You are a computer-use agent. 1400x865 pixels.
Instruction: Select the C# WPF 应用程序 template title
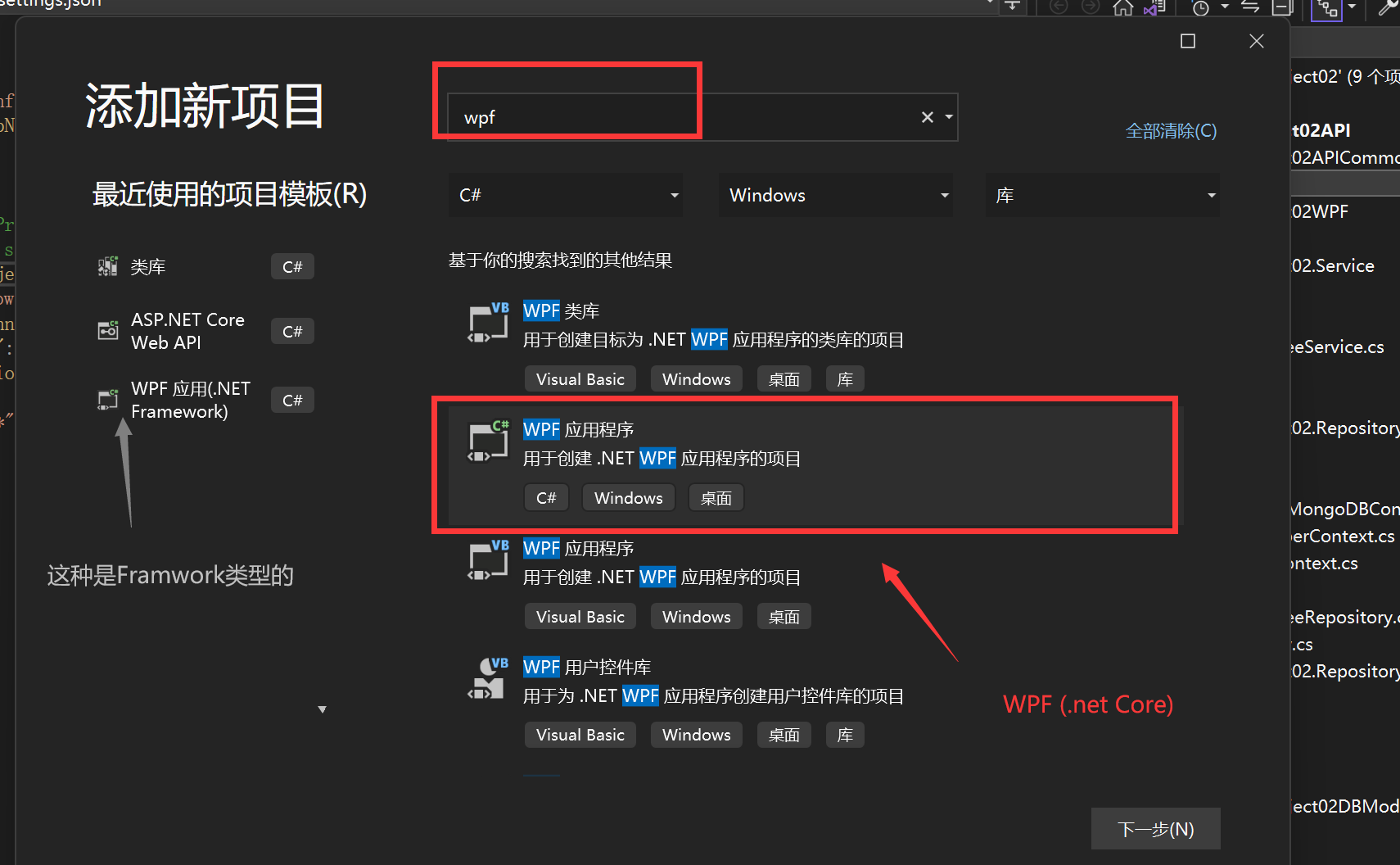(x=579, y=430)
